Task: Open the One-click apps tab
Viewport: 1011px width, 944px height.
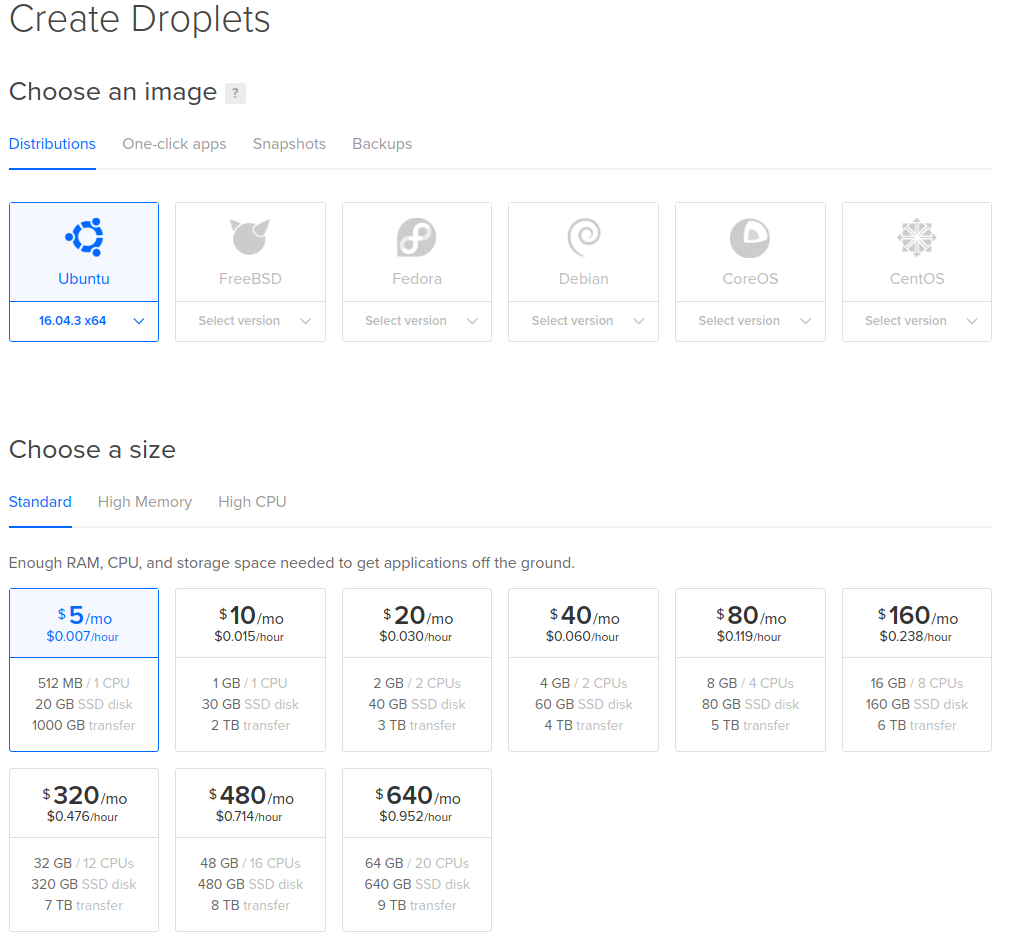Action: (174, 144)
